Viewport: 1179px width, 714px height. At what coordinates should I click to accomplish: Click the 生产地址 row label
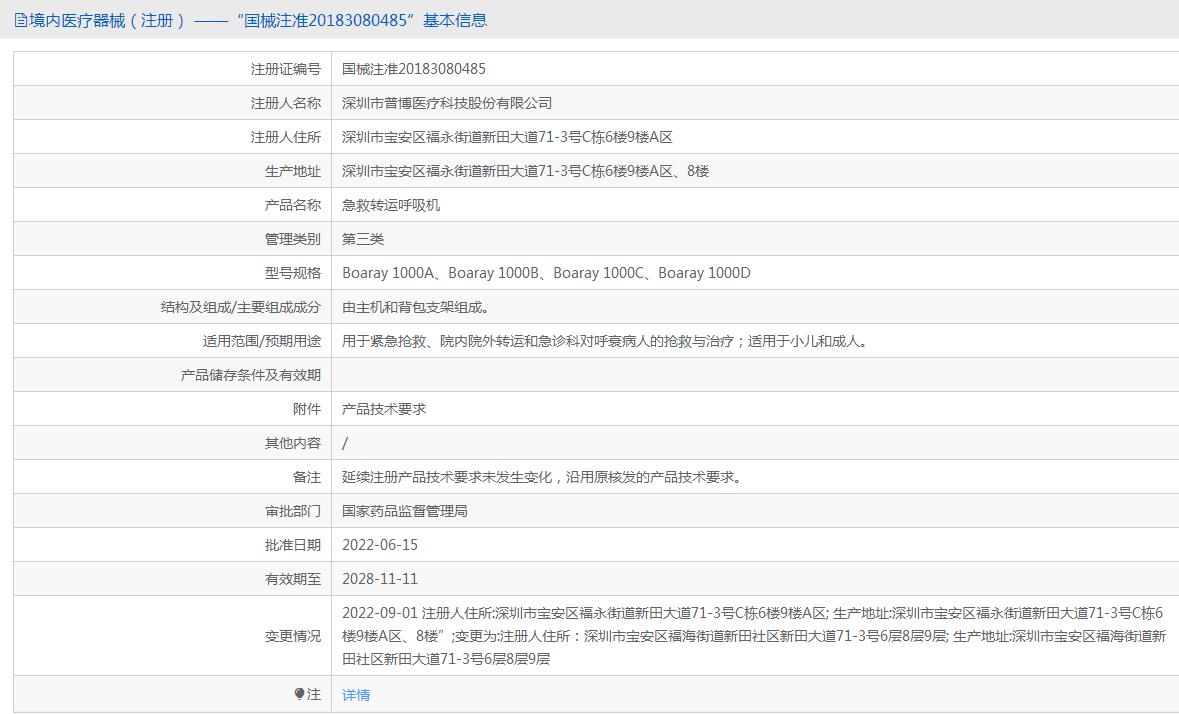point(293,171)
